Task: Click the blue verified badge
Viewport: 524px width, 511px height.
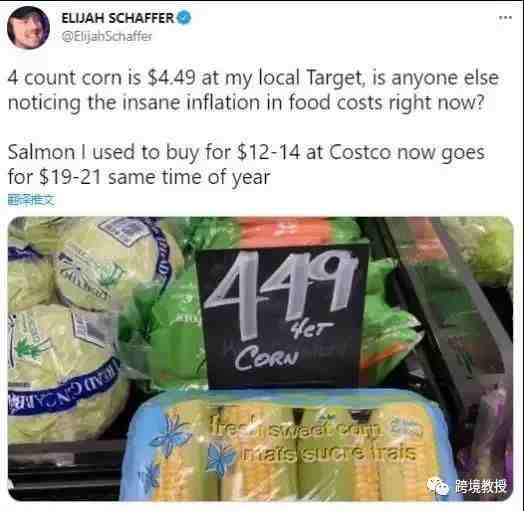Action: (183, 18)
